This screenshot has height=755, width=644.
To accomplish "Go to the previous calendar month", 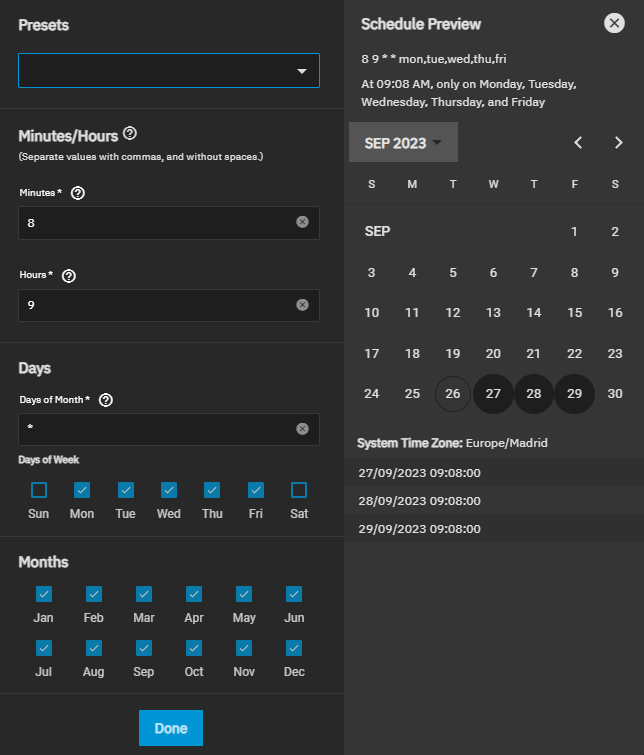I will (578, 143).
